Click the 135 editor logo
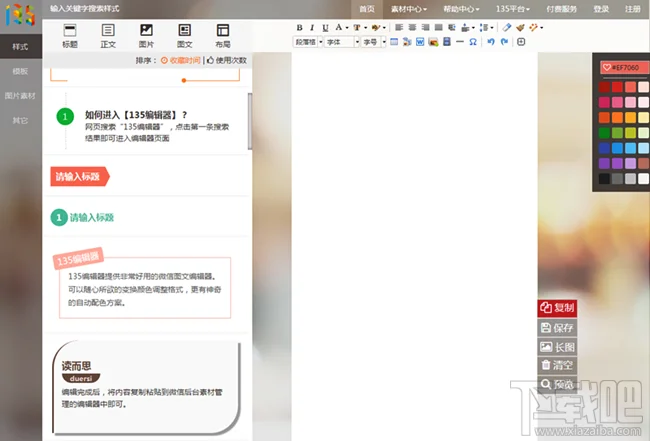 tap(20, 15)
